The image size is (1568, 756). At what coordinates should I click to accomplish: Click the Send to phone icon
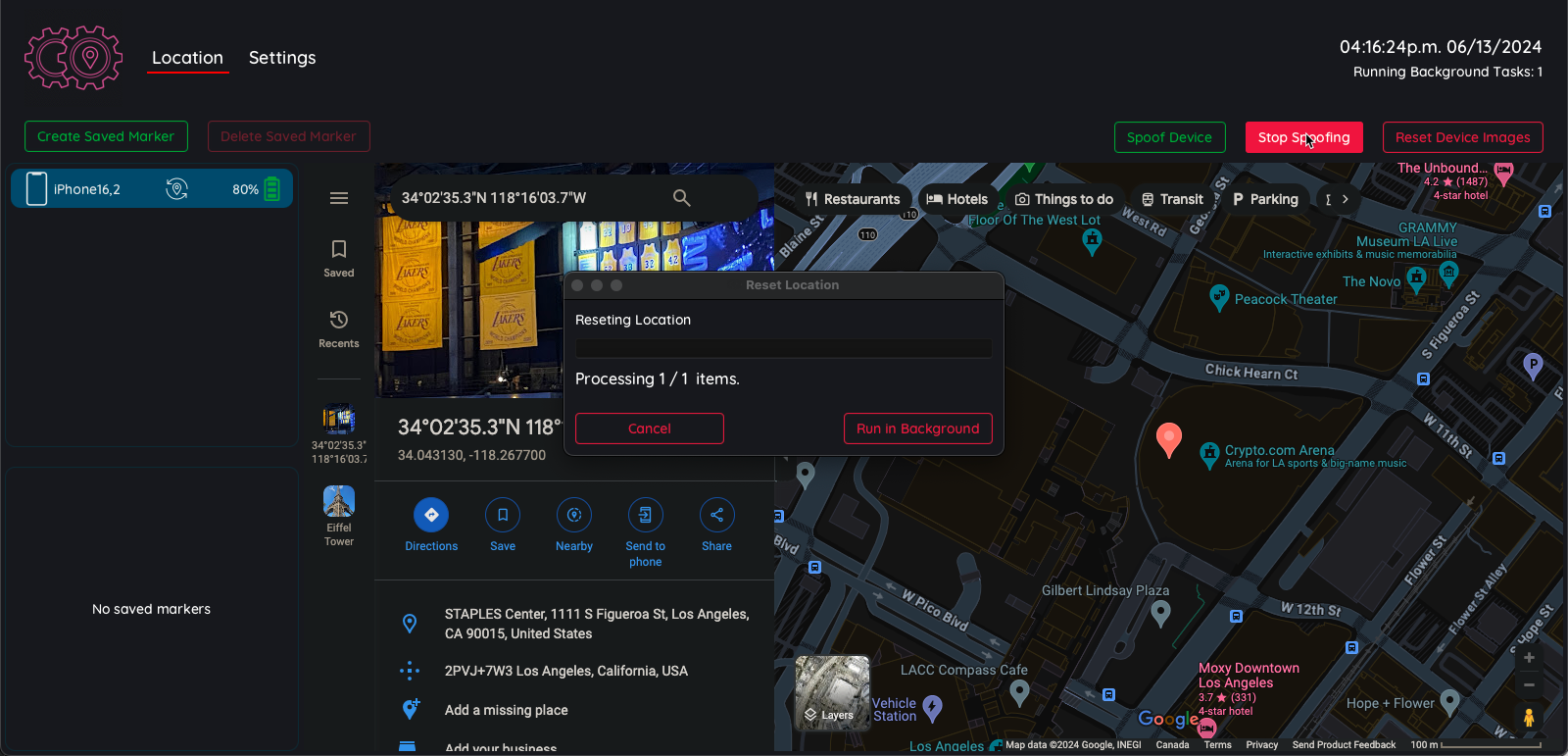point(645,515)
